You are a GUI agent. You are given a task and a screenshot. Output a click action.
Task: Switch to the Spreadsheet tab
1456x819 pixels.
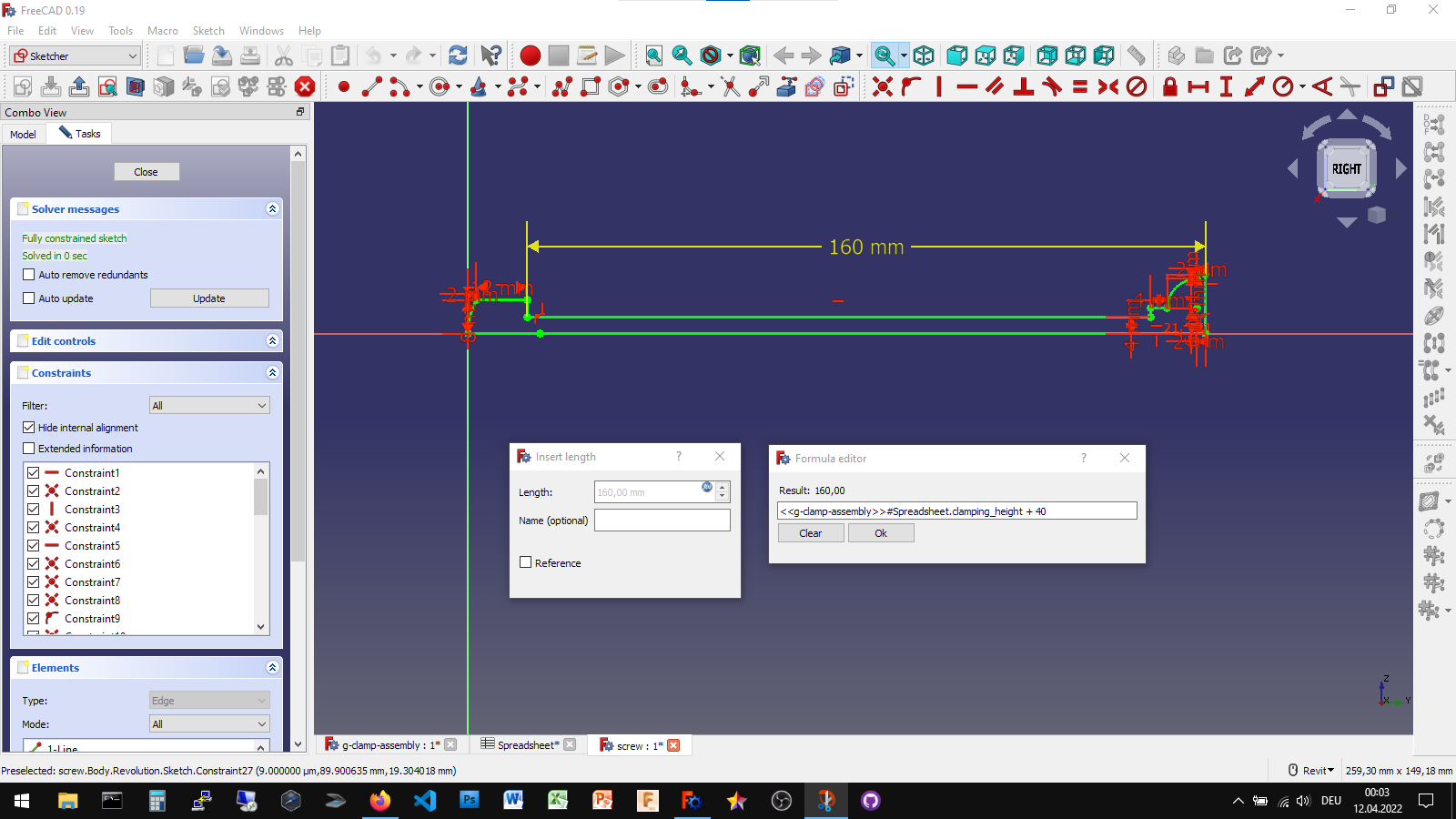528,744
